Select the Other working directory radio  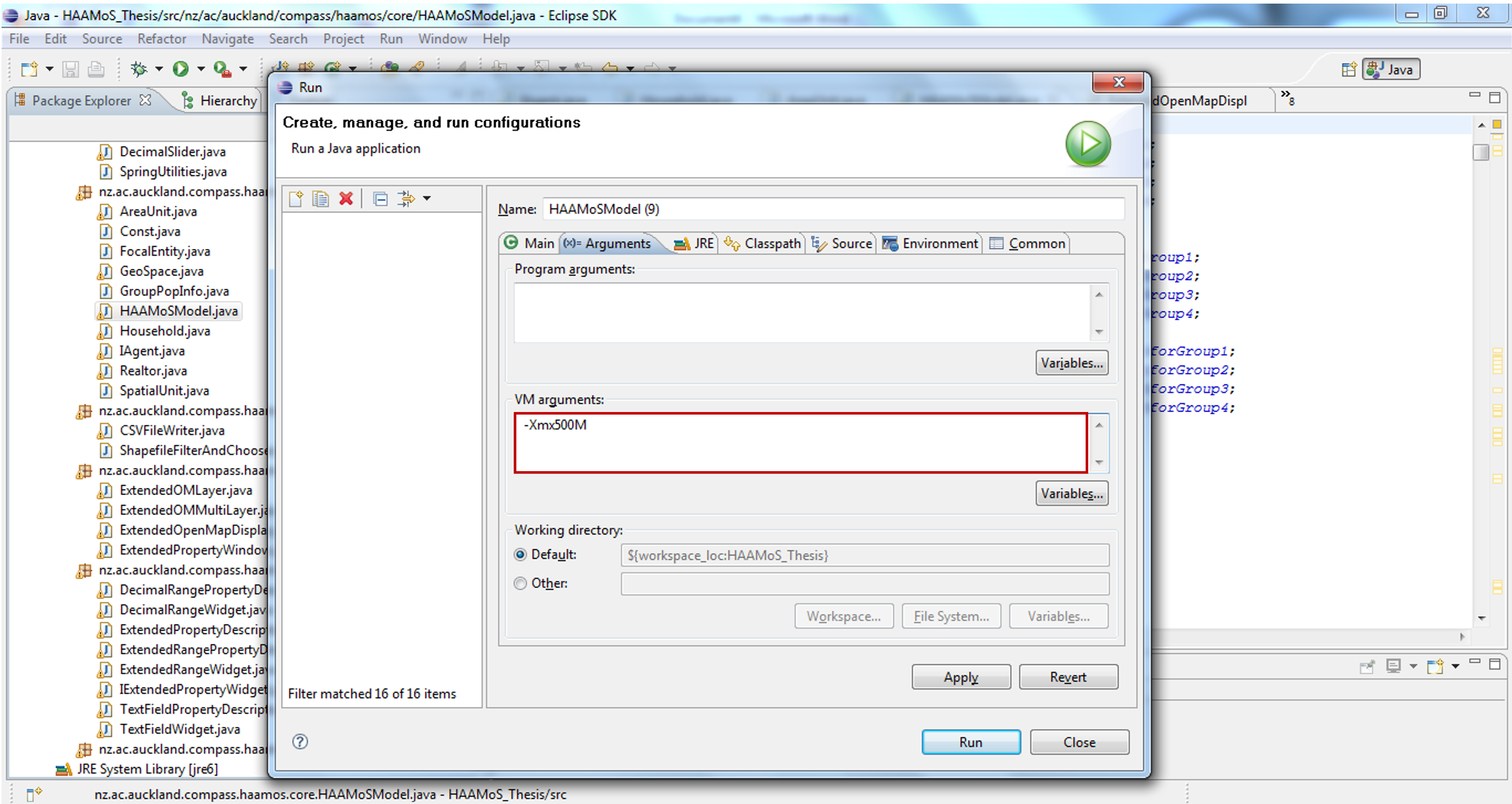pyautogui.click(x=520, y=583)
